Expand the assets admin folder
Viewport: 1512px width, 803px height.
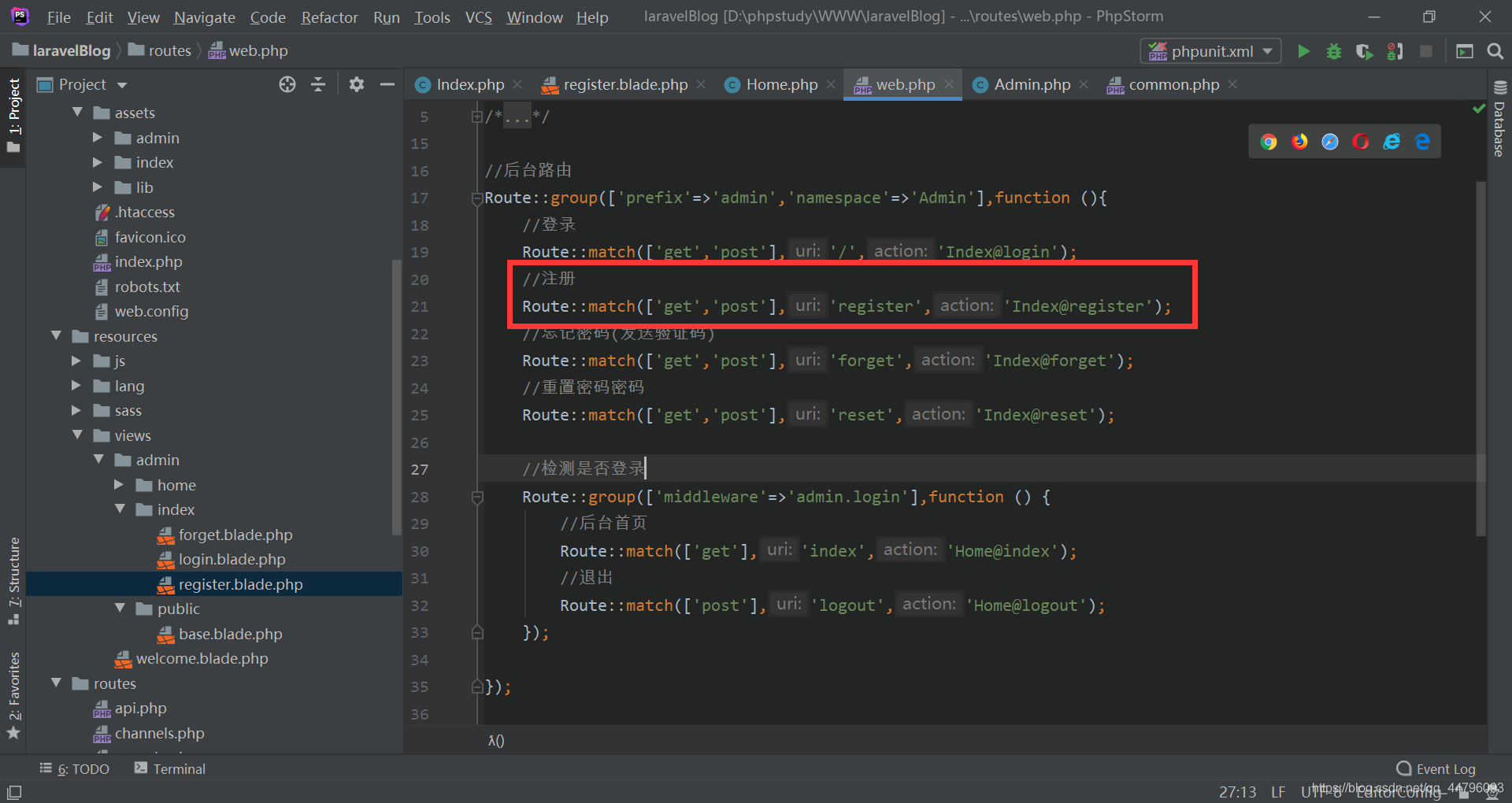pyautogui.click(x=98, y=138)
